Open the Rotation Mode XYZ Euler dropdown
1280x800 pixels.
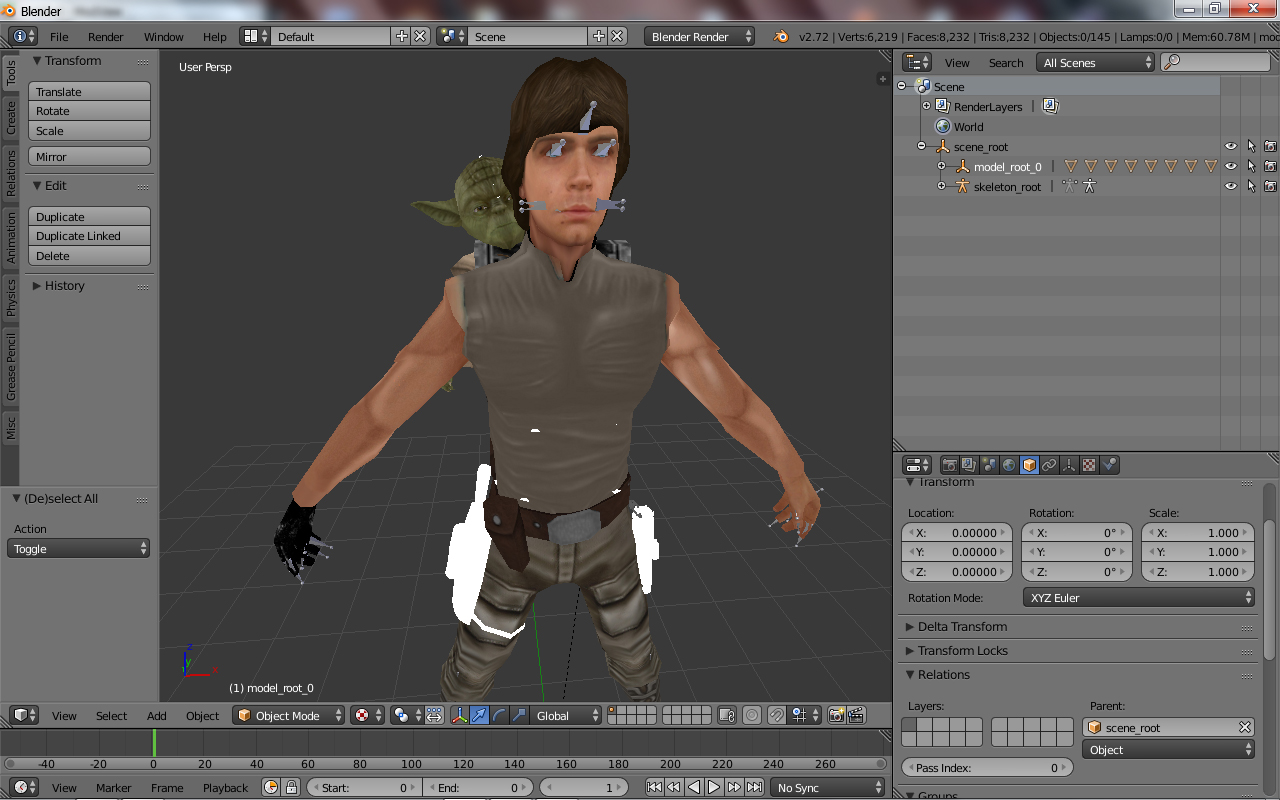(x=1139, y=597)
